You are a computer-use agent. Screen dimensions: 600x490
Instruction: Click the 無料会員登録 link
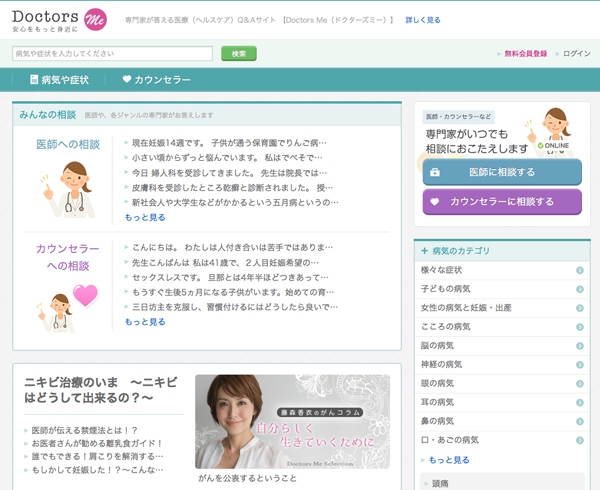[525, 54]
